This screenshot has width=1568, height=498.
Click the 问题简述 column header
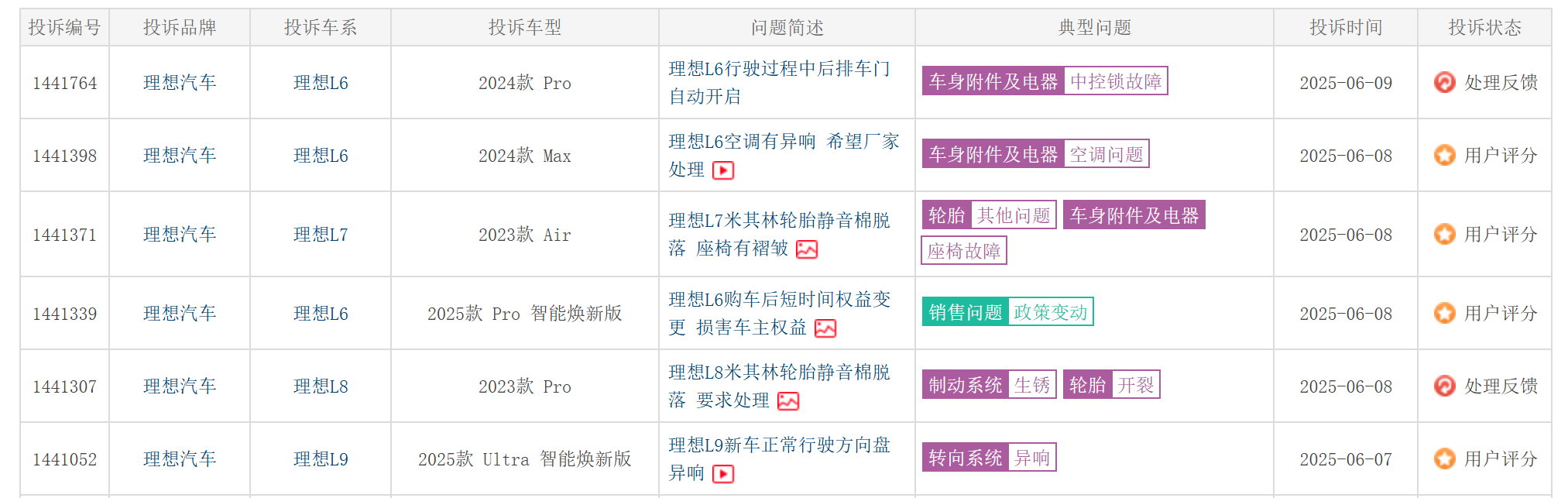[787, 27]
